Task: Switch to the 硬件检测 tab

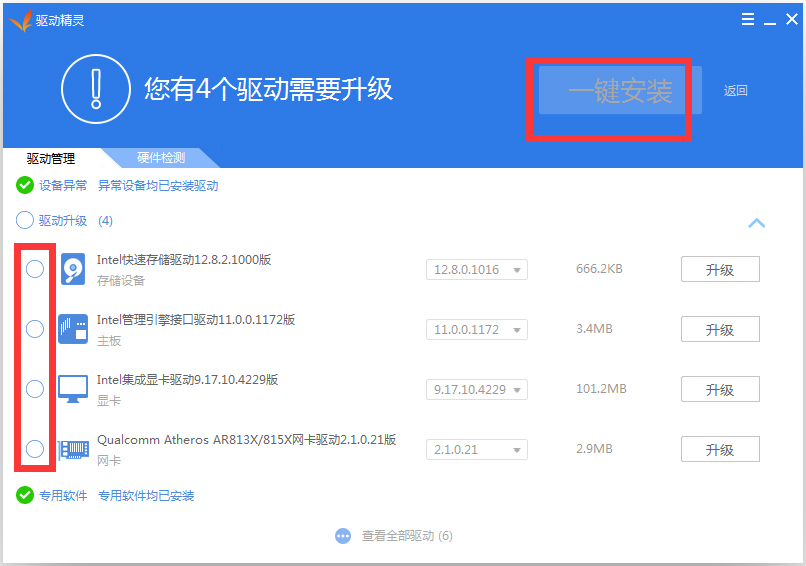Action: click(x=161, y=158)
